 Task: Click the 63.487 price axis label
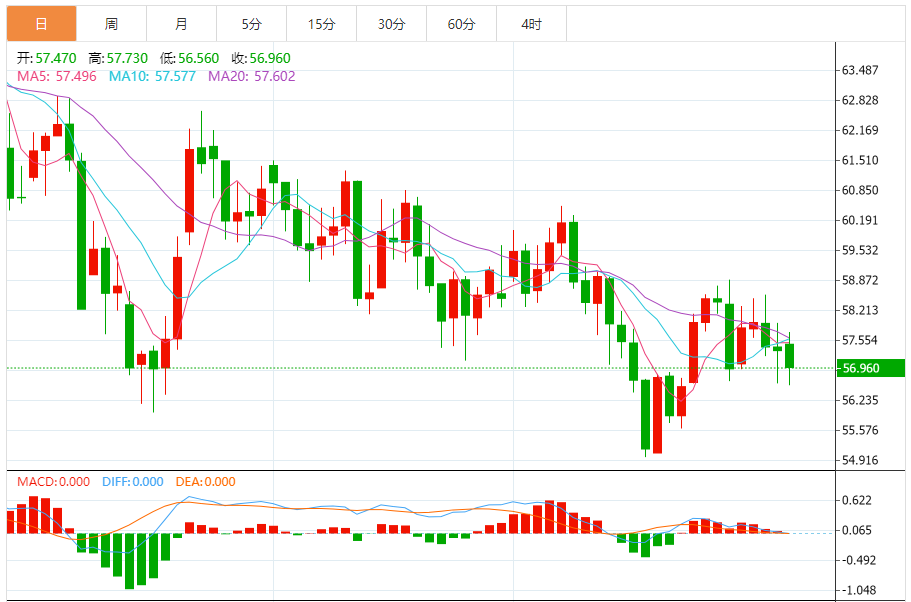click(860, 70)
